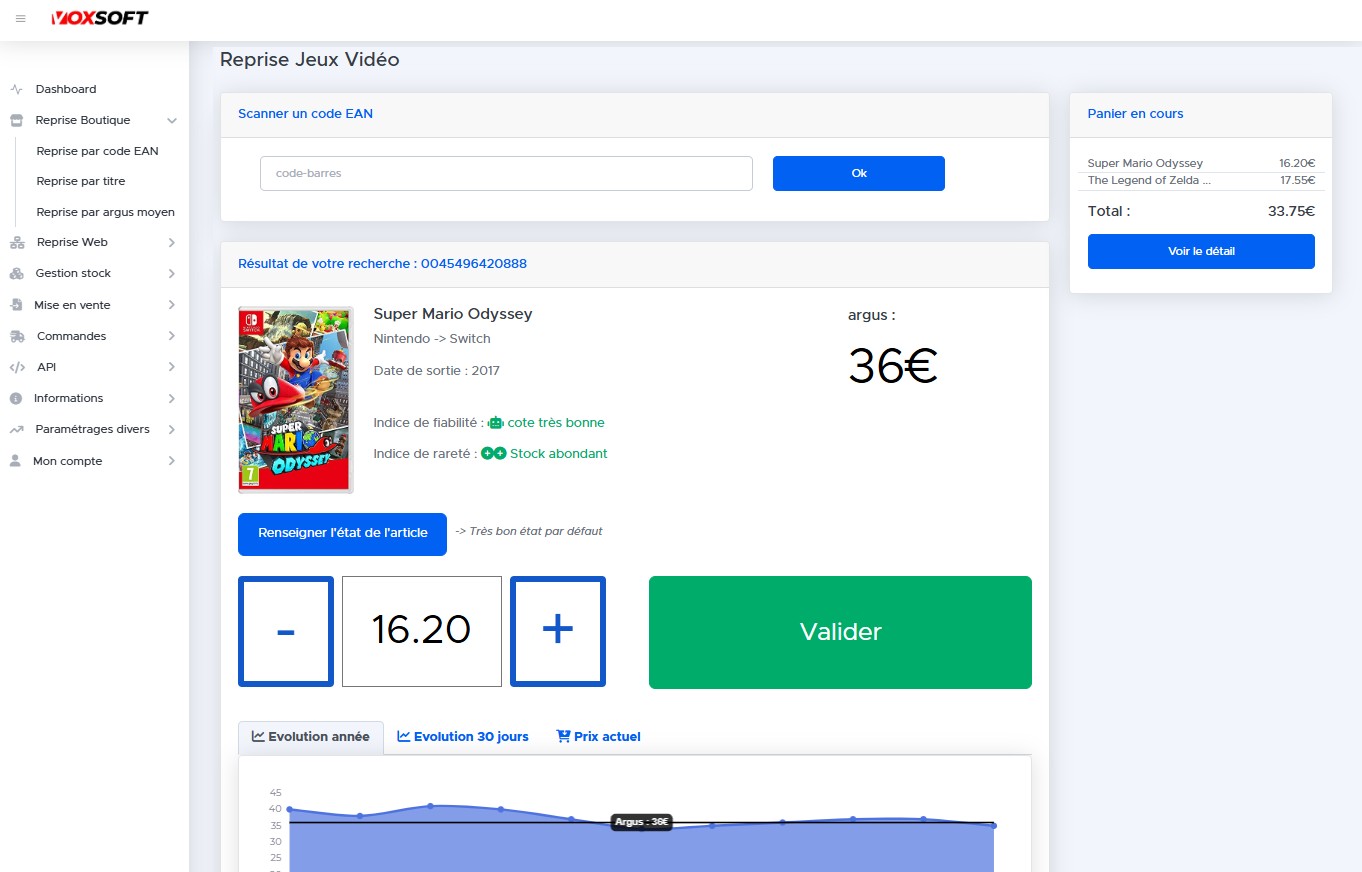
Task: Click the Gestion stock icon
Action: click(x=16, y=273)
